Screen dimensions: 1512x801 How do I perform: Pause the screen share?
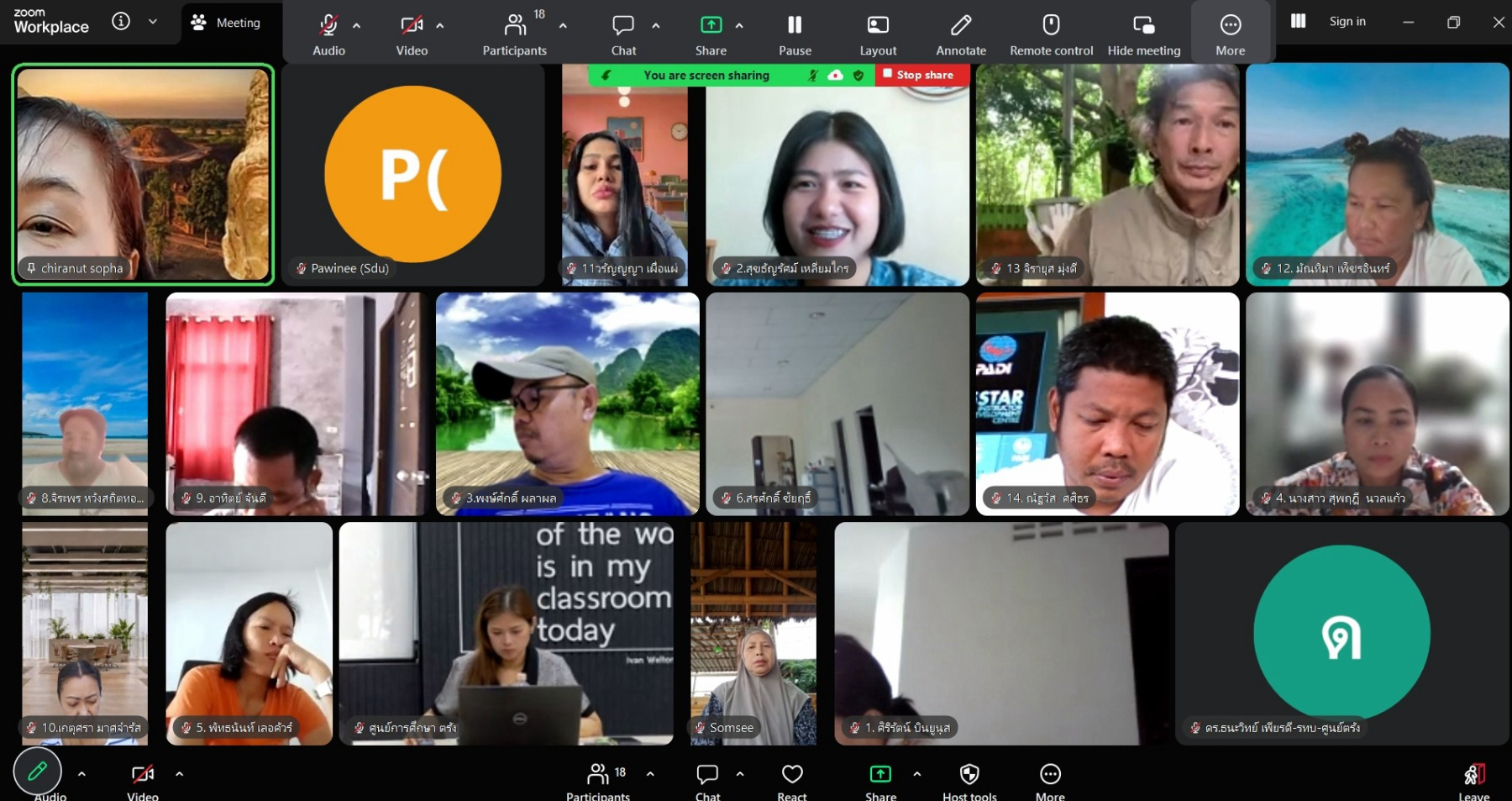(x=795, y=32)
